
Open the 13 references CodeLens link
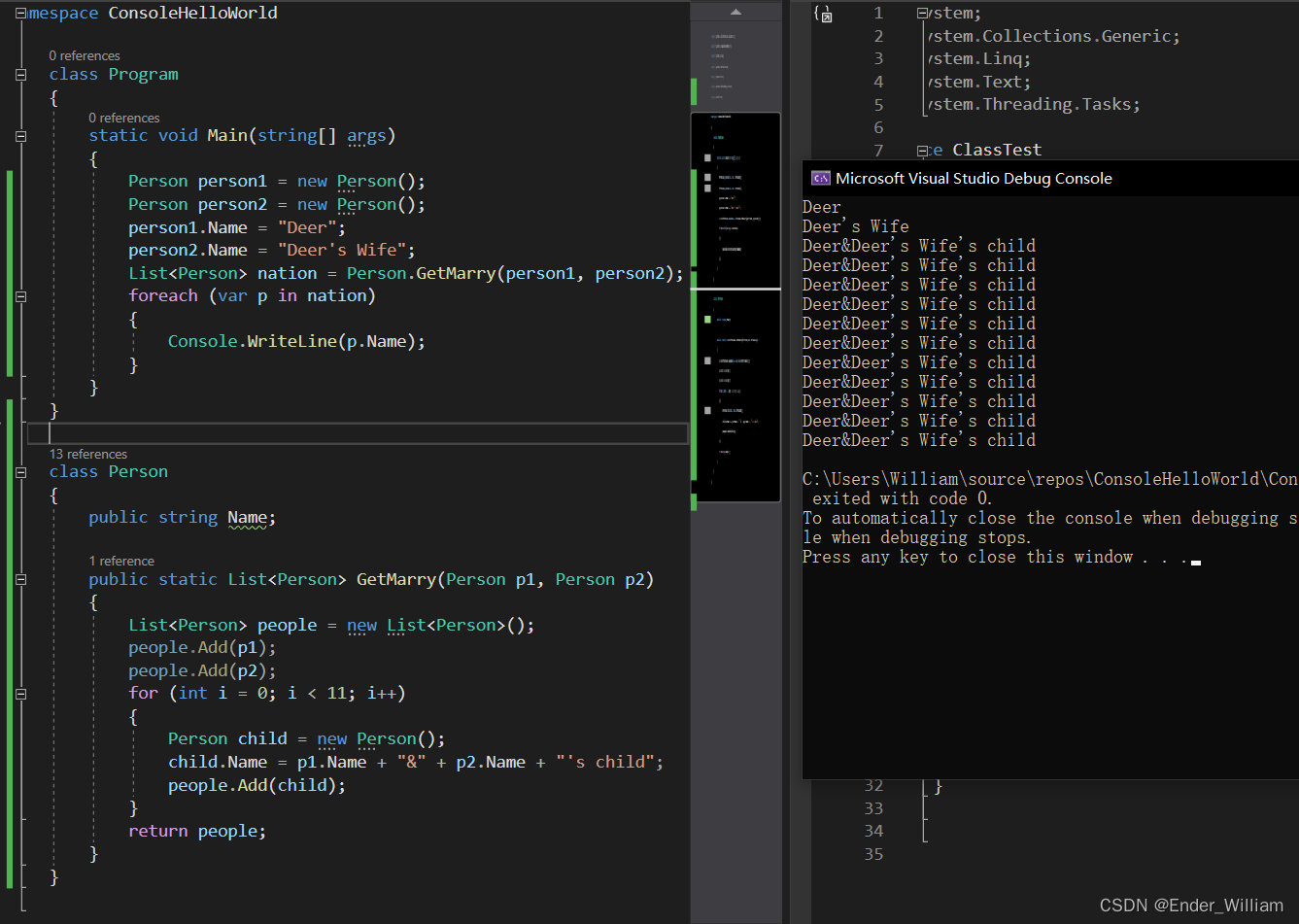tap(88, 454)
